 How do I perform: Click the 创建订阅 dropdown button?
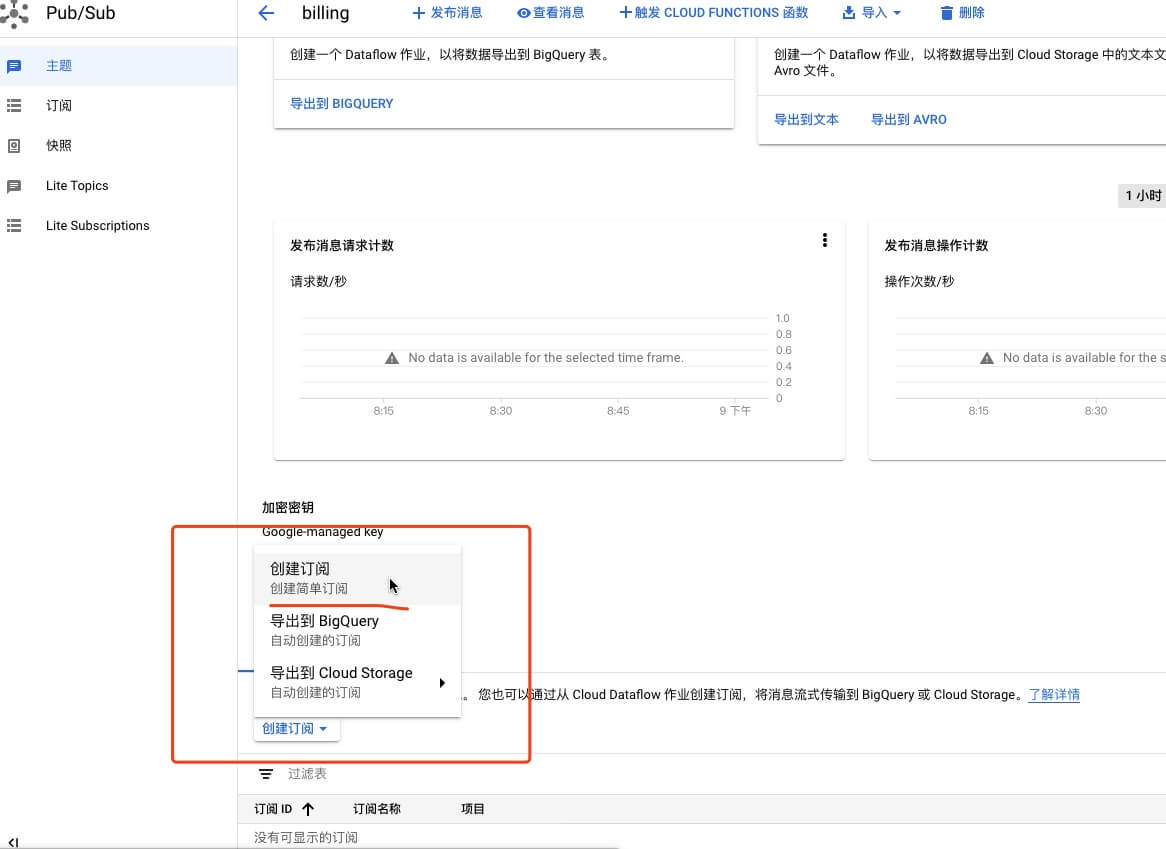[x=296, y=729]
